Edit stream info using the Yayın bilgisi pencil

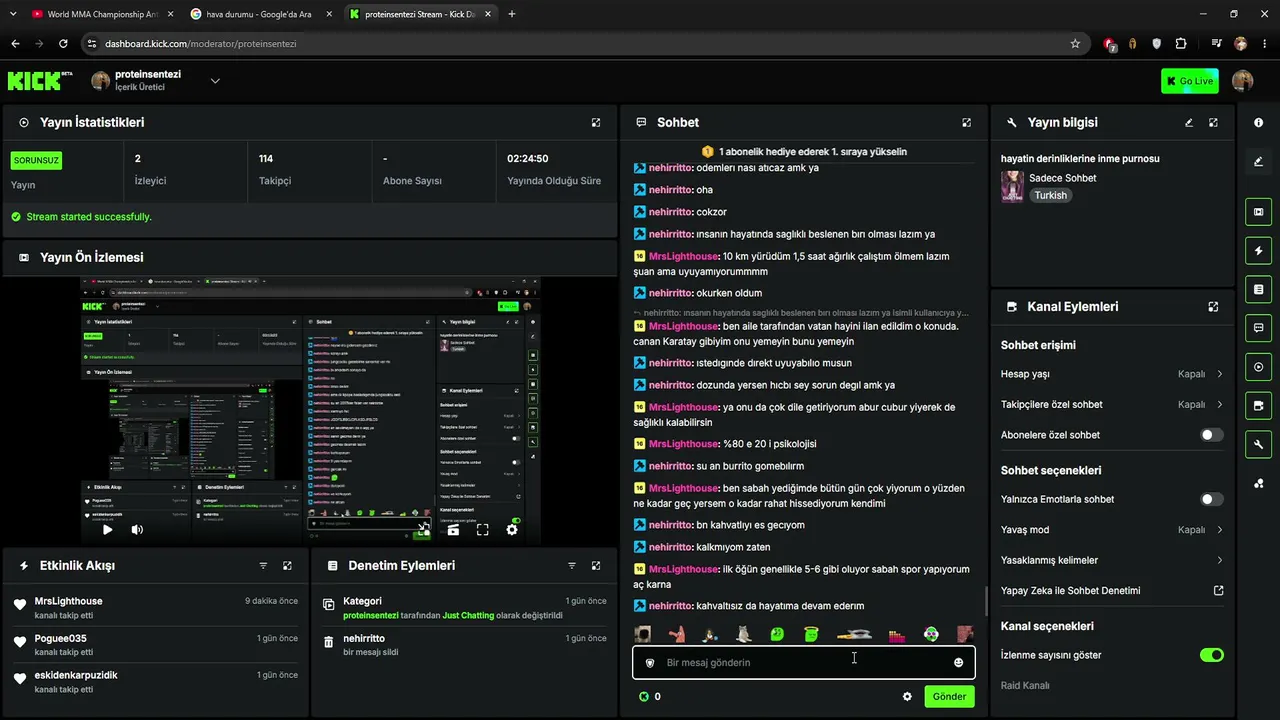tap(1189, 123)
